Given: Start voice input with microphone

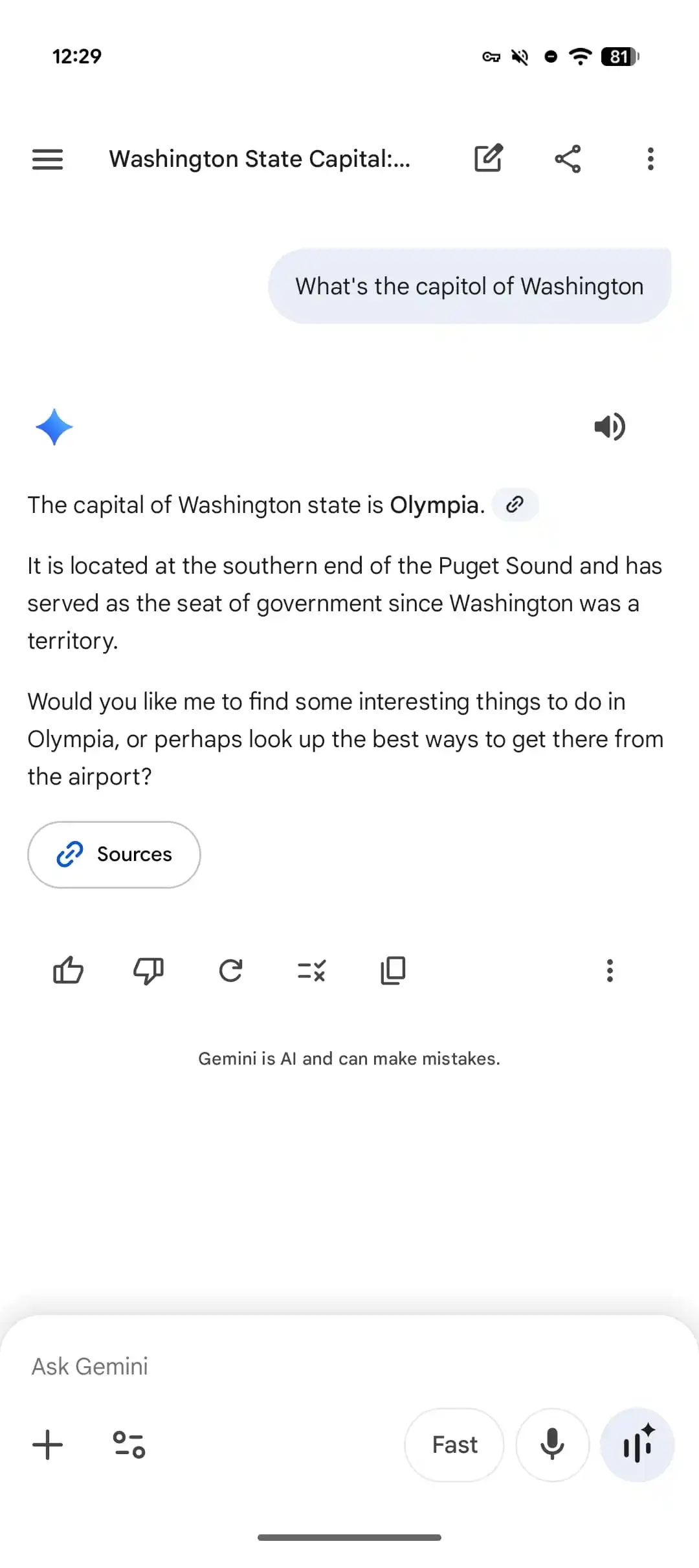Looking at the screenshot, I should click(552, 1445).
